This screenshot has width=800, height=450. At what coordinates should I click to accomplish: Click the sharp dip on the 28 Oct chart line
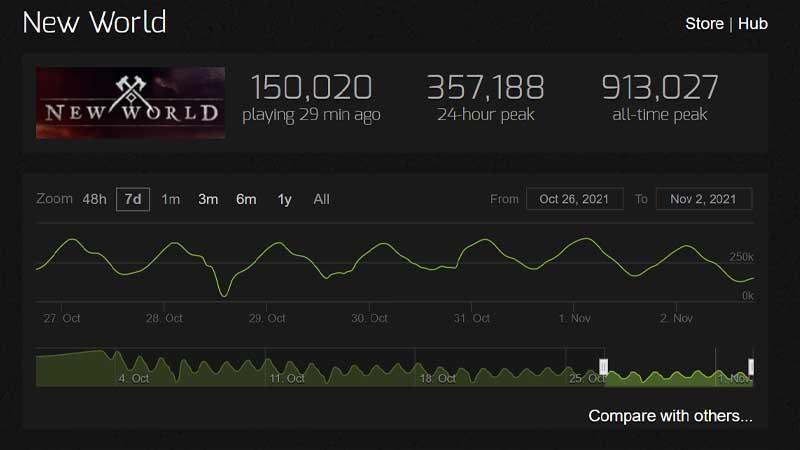[x=223, y=294]
